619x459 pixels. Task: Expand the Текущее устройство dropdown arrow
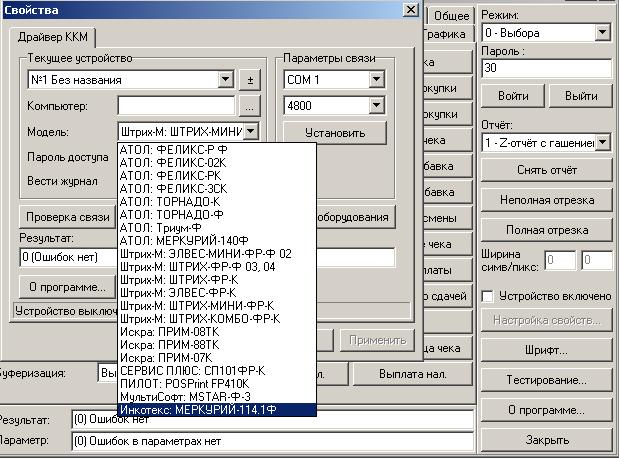pos(226,80)
